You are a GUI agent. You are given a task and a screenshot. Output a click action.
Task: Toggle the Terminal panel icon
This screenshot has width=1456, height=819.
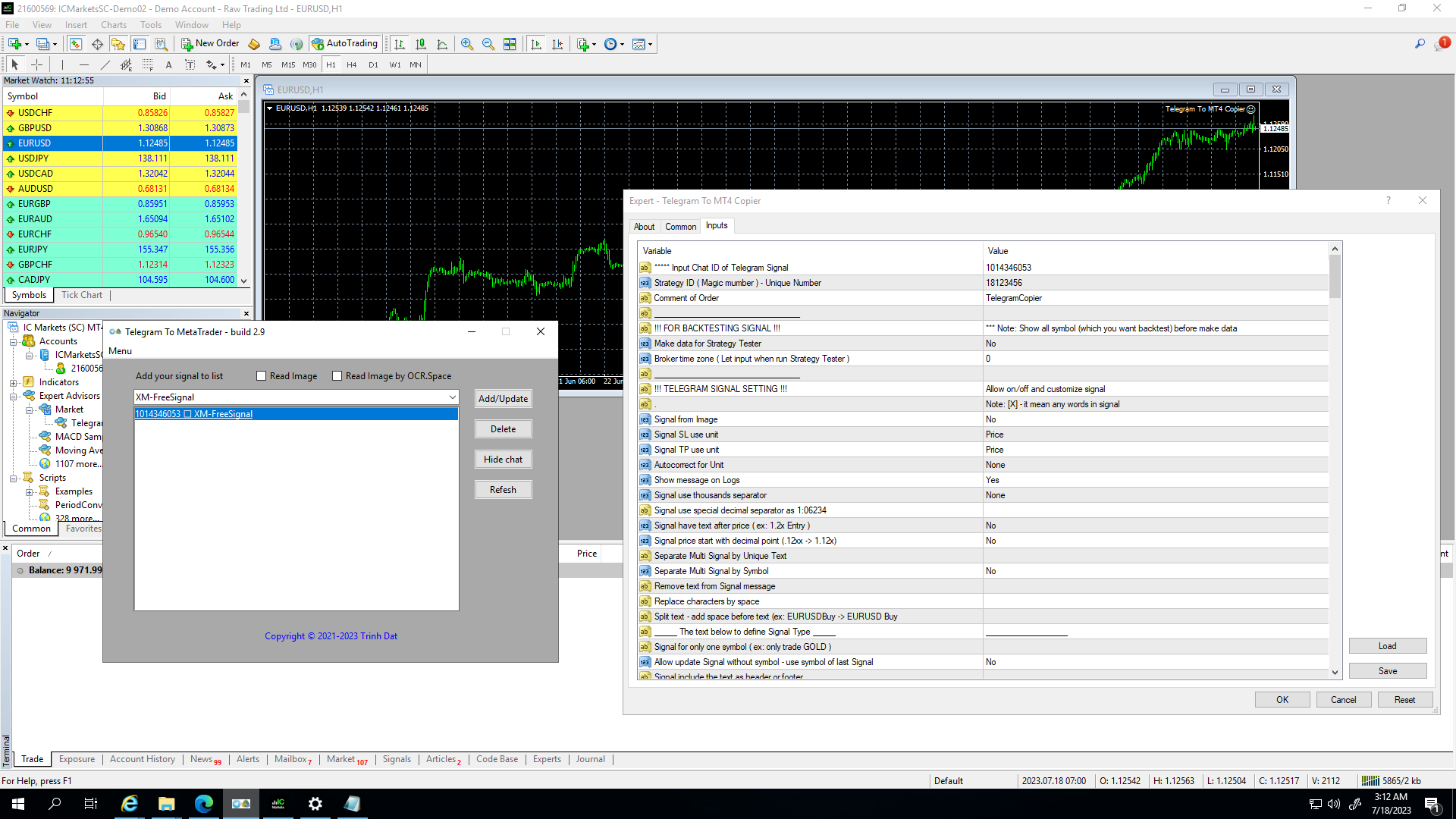140,44
